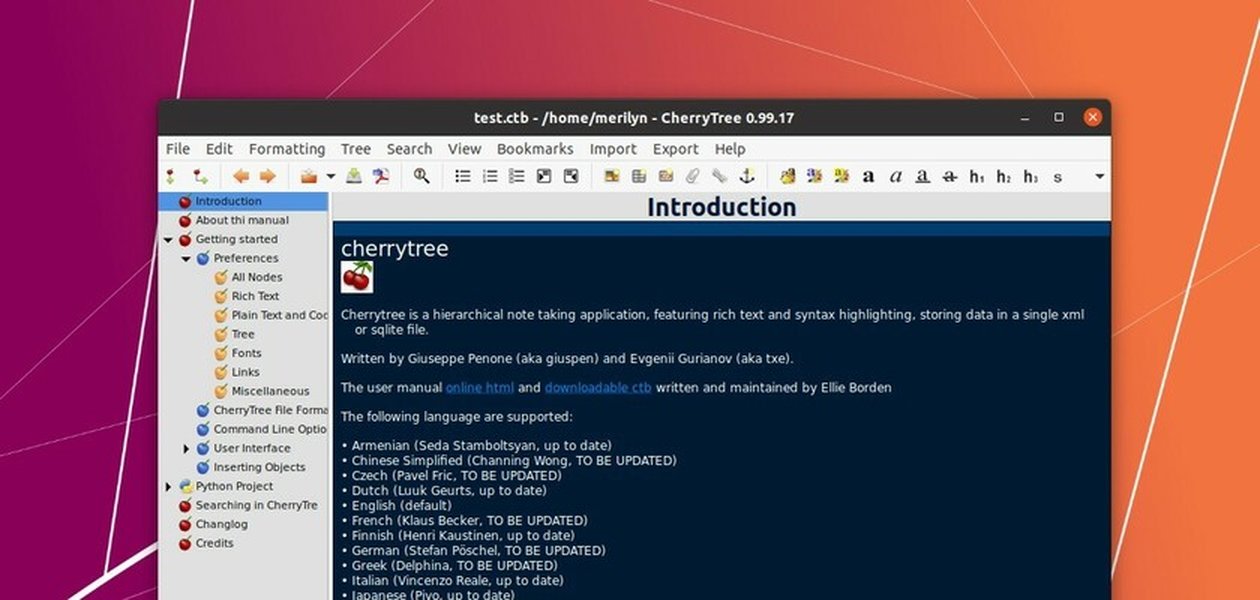Toggle the h3 heading format

1030,177
